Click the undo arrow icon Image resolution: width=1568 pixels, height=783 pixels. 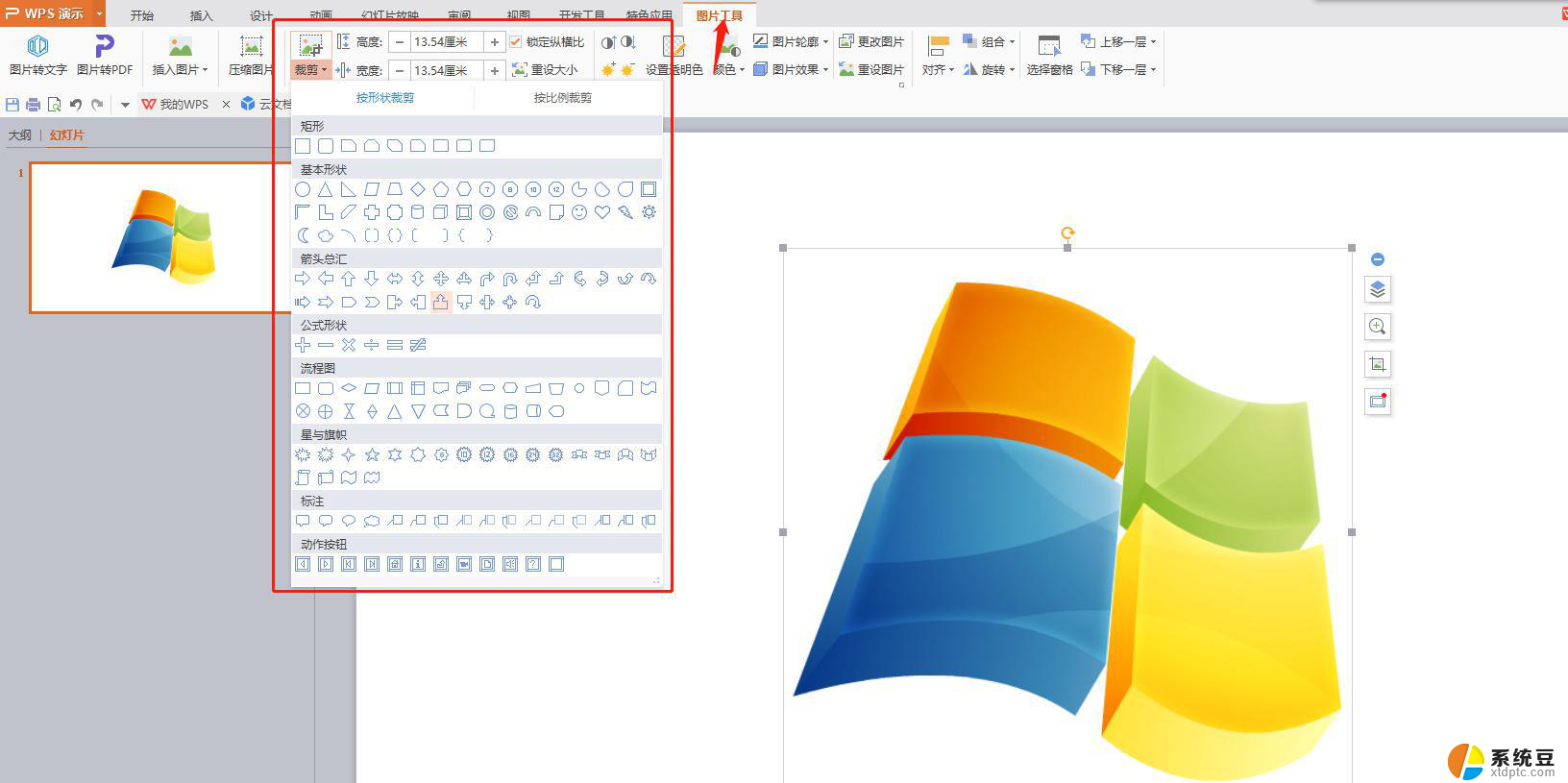click(x=76, y=104)
